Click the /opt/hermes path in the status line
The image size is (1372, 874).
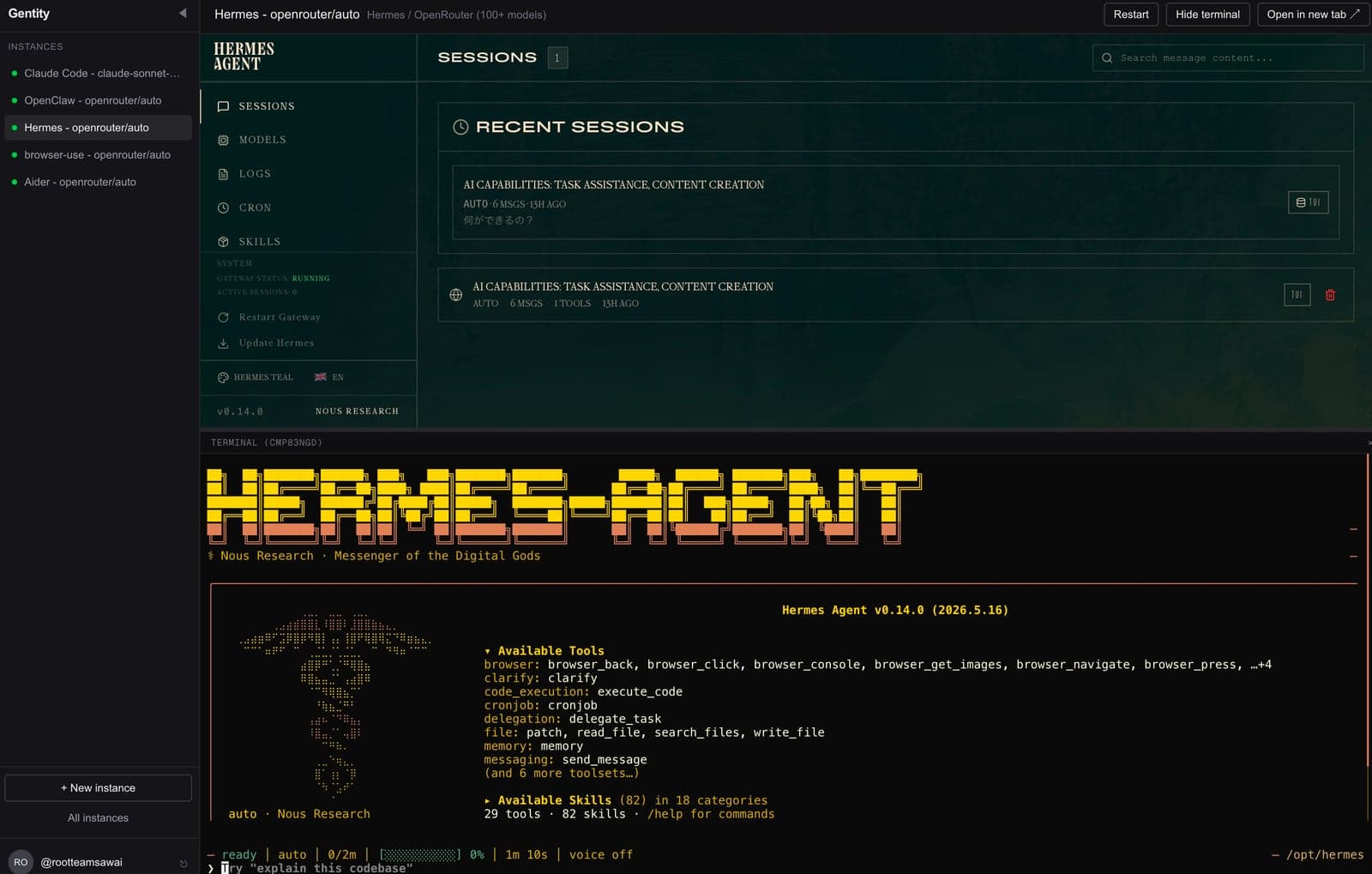1325,855
